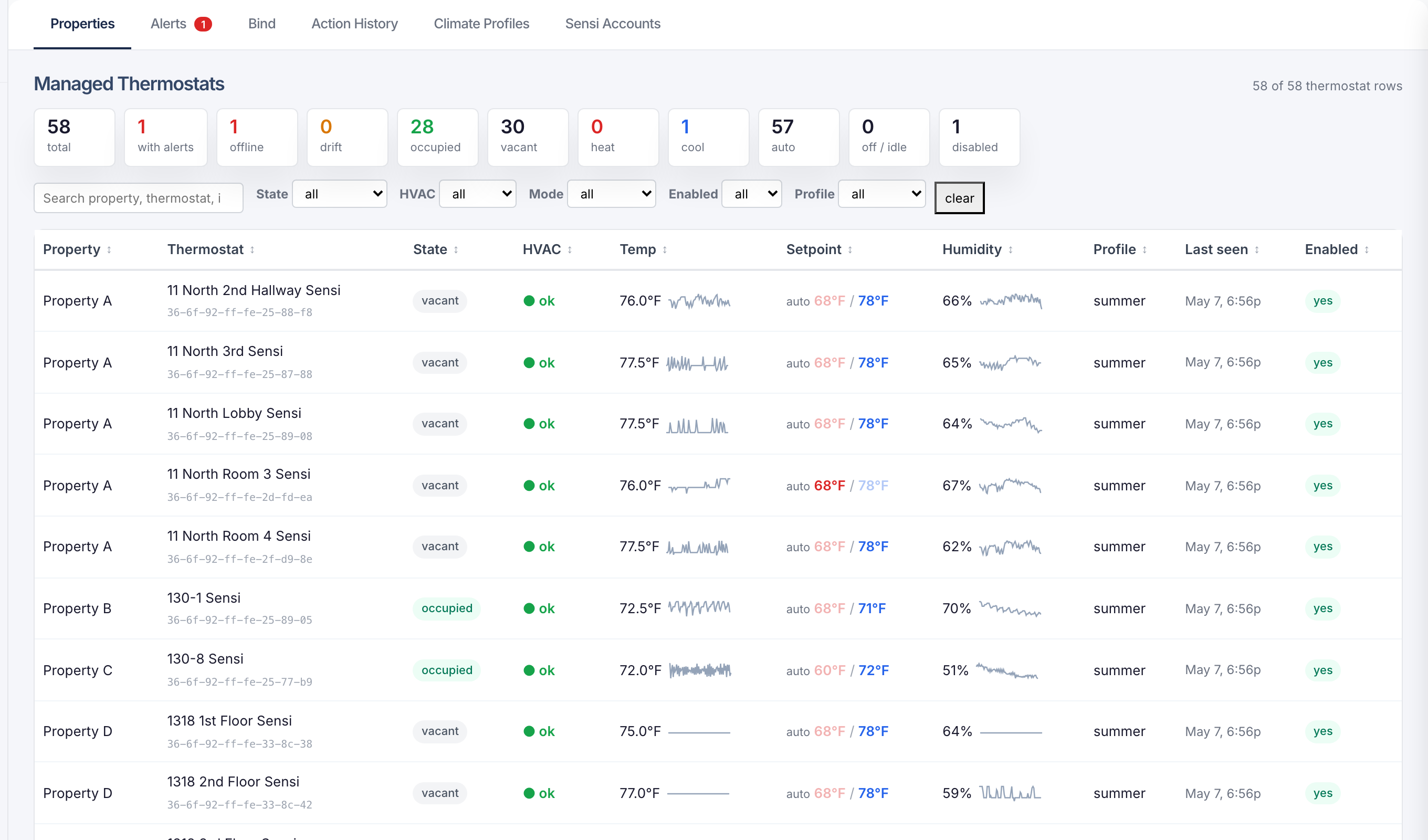Sort table by Last seen column
Screen dimensions: 1428x840
click(1222, 249)
